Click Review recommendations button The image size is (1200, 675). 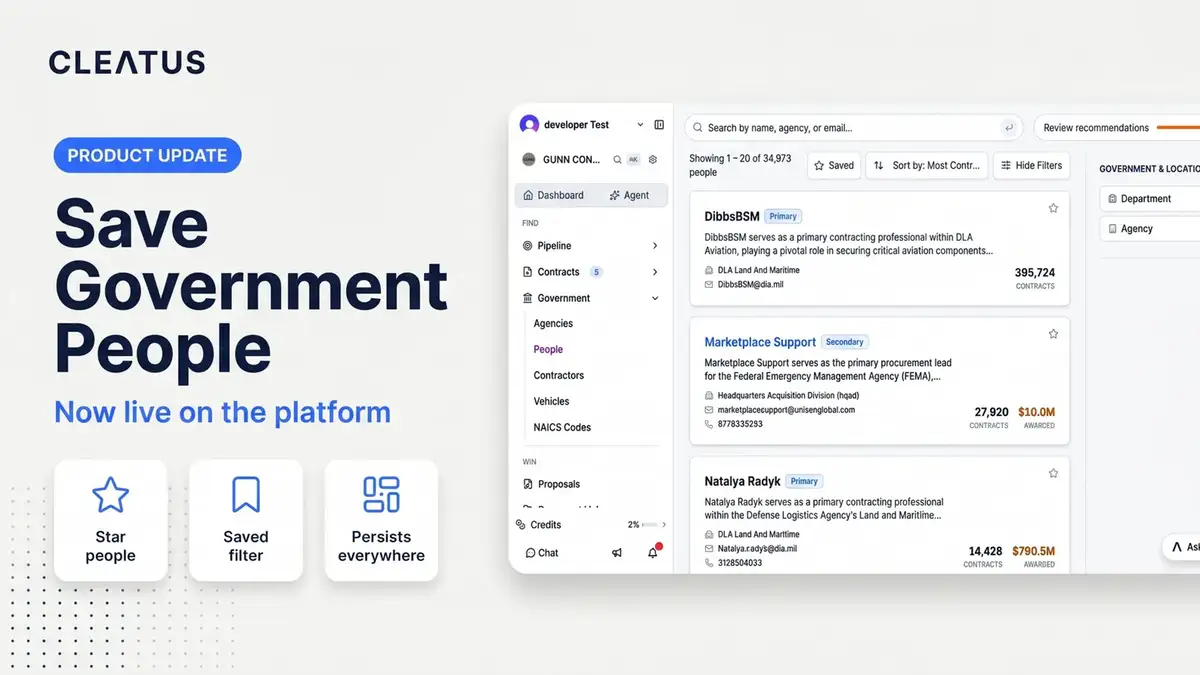pyautogui.click(x=1117, y=128)
